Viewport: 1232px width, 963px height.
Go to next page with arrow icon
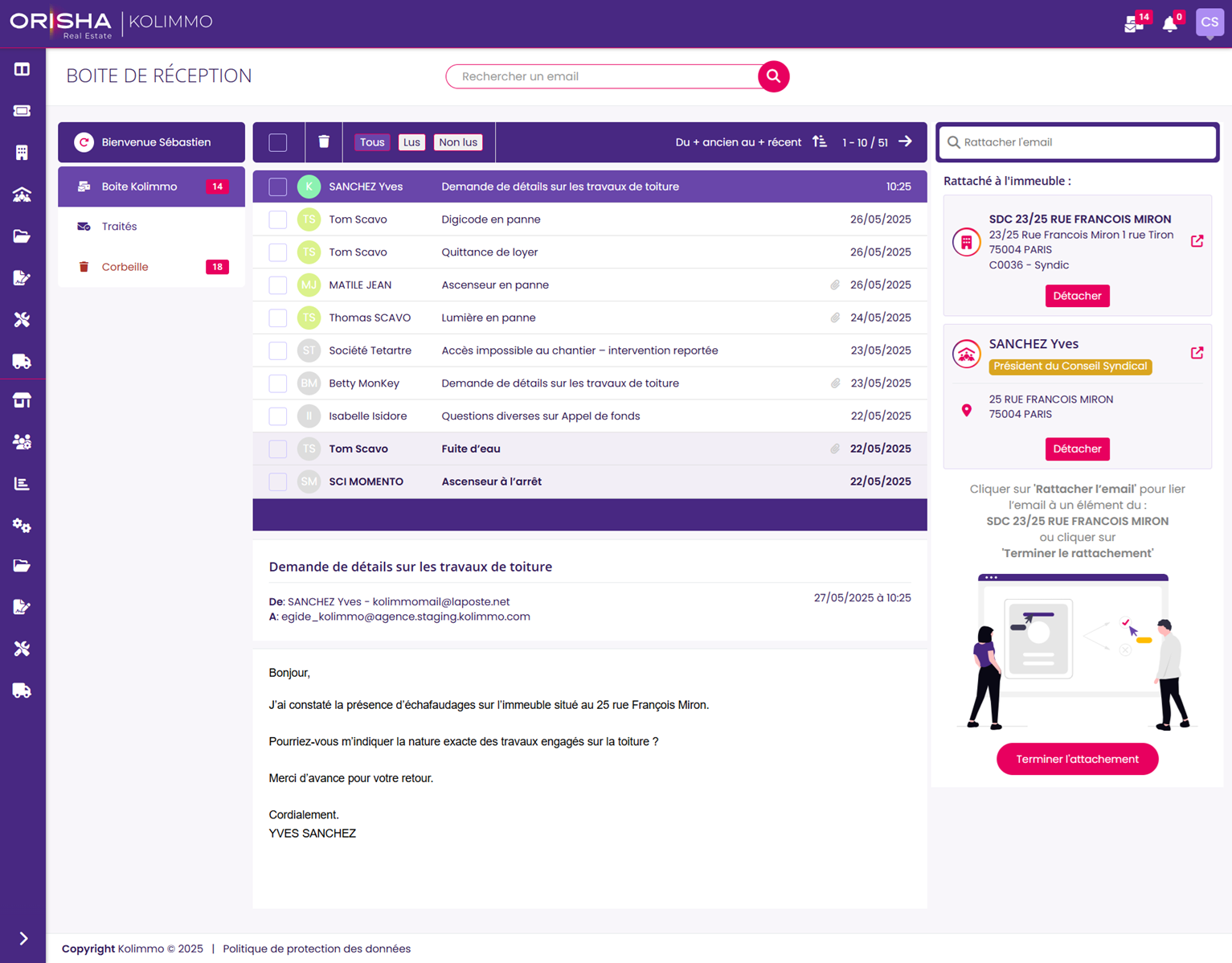(x=906, y=141)
